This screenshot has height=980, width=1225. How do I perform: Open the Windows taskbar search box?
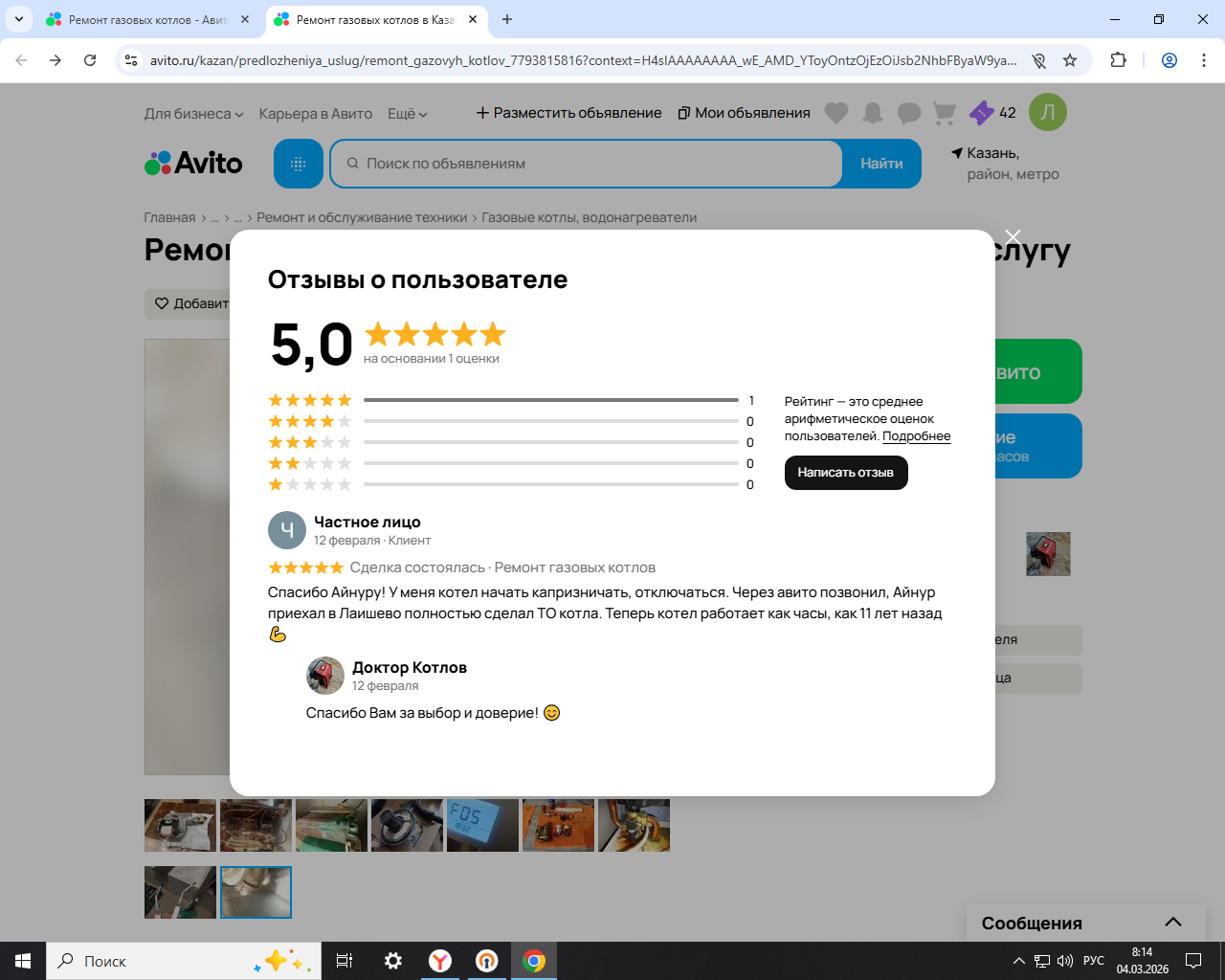tap(185, 961)
